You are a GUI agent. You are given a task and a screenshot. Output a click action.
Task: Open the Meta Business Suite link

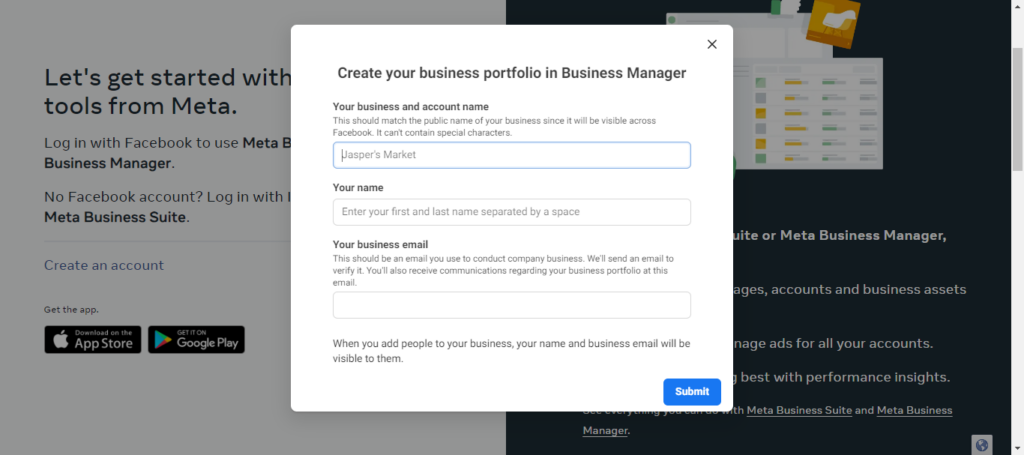[x=799, y=410]
